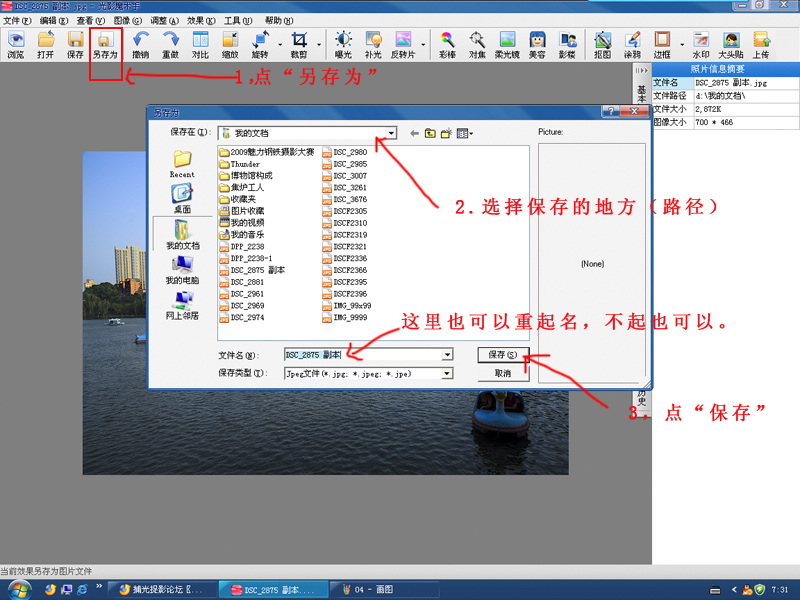Switch to the 04 - 画图 taskbar window
The image size is (800, 600).
click(x=372, y=590)
